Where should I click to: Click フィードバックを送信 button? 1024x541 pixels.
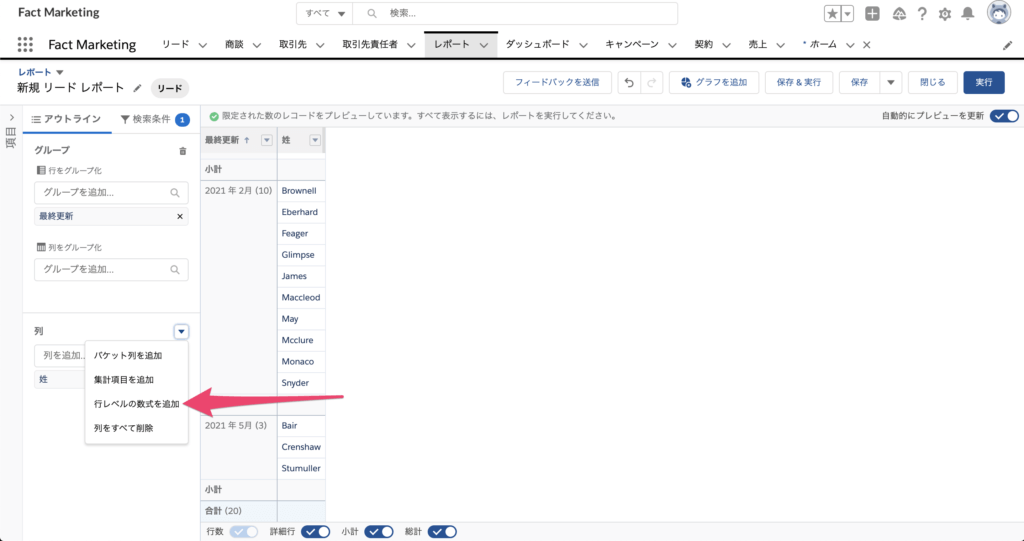click(x=557, y=82)
